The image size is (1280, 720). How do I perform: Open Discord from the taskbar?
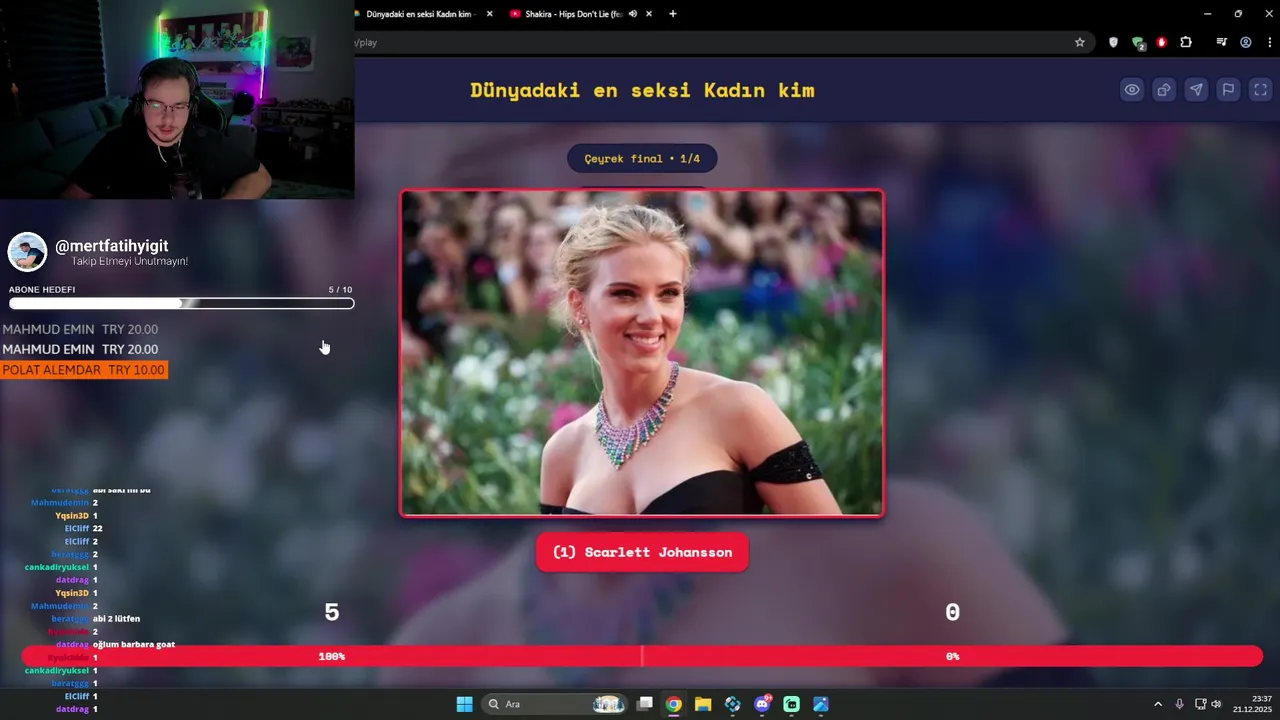[762, 704]
